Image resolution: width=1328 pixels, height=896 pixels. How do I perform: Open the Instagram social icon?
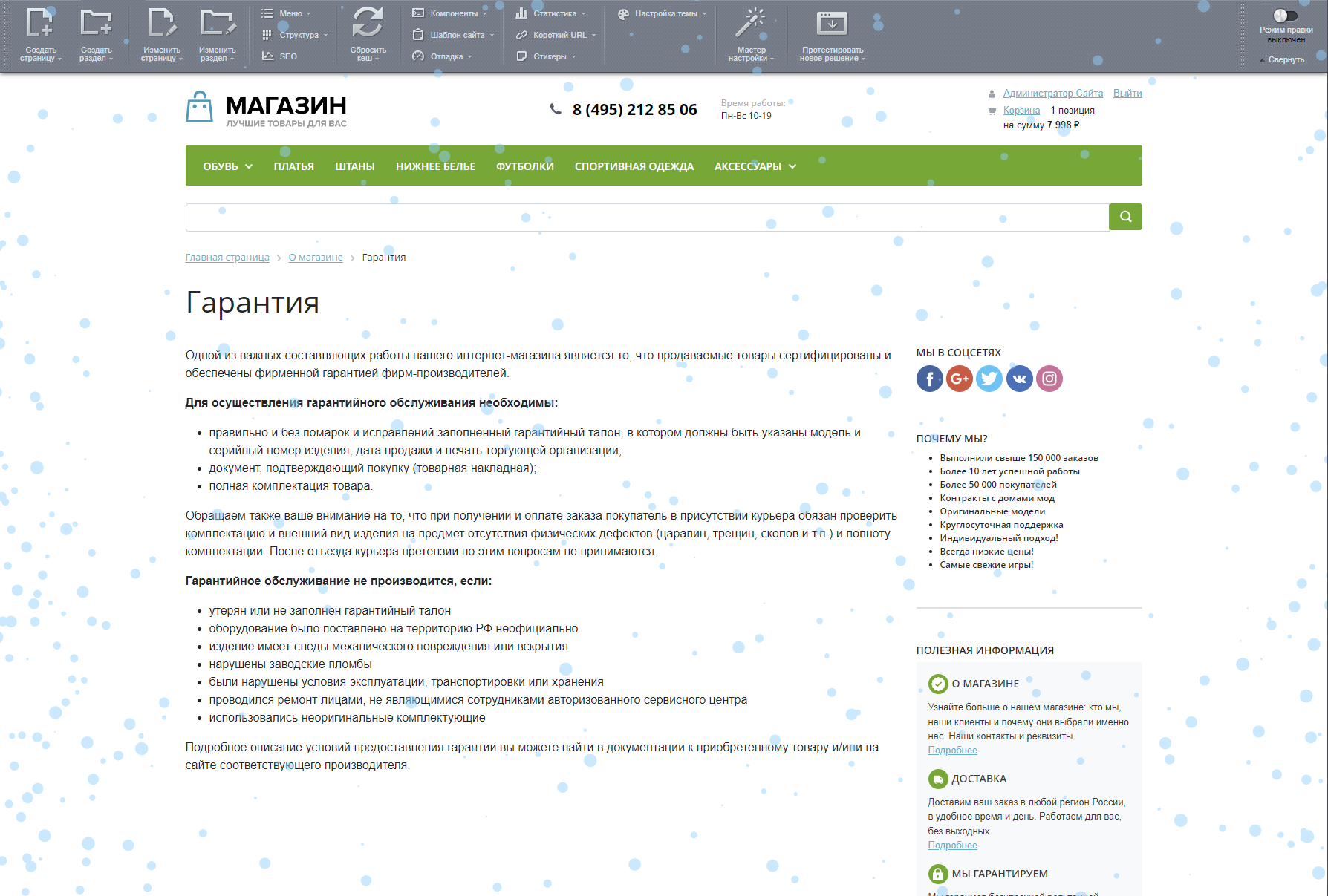pos(1049,379)
